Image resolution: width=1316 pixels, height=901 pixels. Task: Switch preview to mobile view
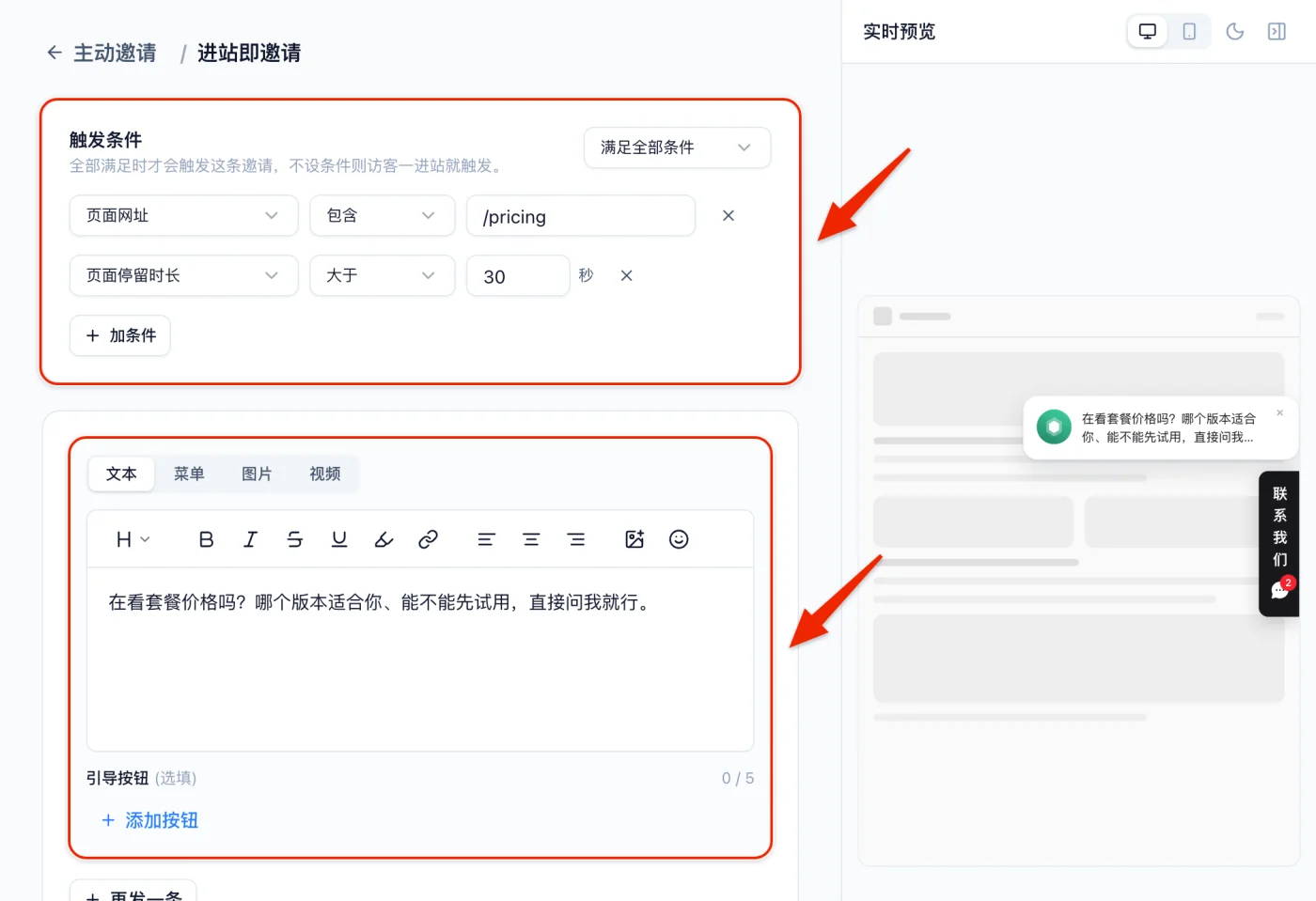[x=1189, y=32]
